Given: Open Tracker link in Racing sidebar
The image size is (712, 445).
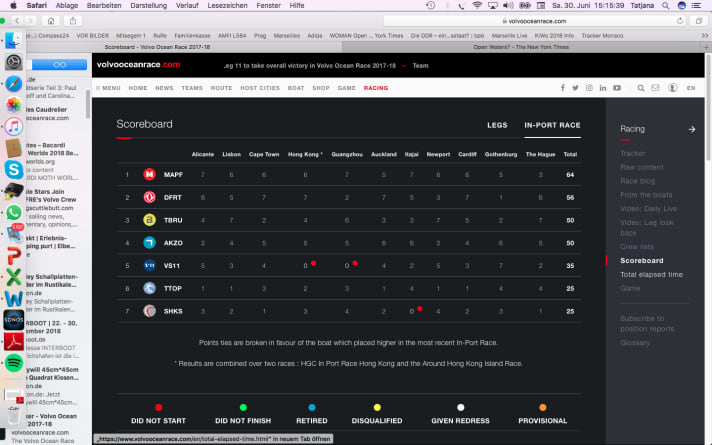Looking at the screenshot, I should point(633,153).
